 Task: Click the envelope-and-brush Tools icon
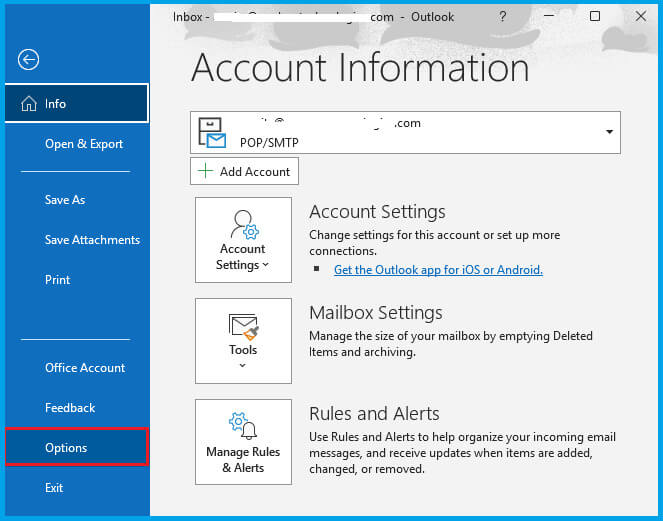point(244,327)
